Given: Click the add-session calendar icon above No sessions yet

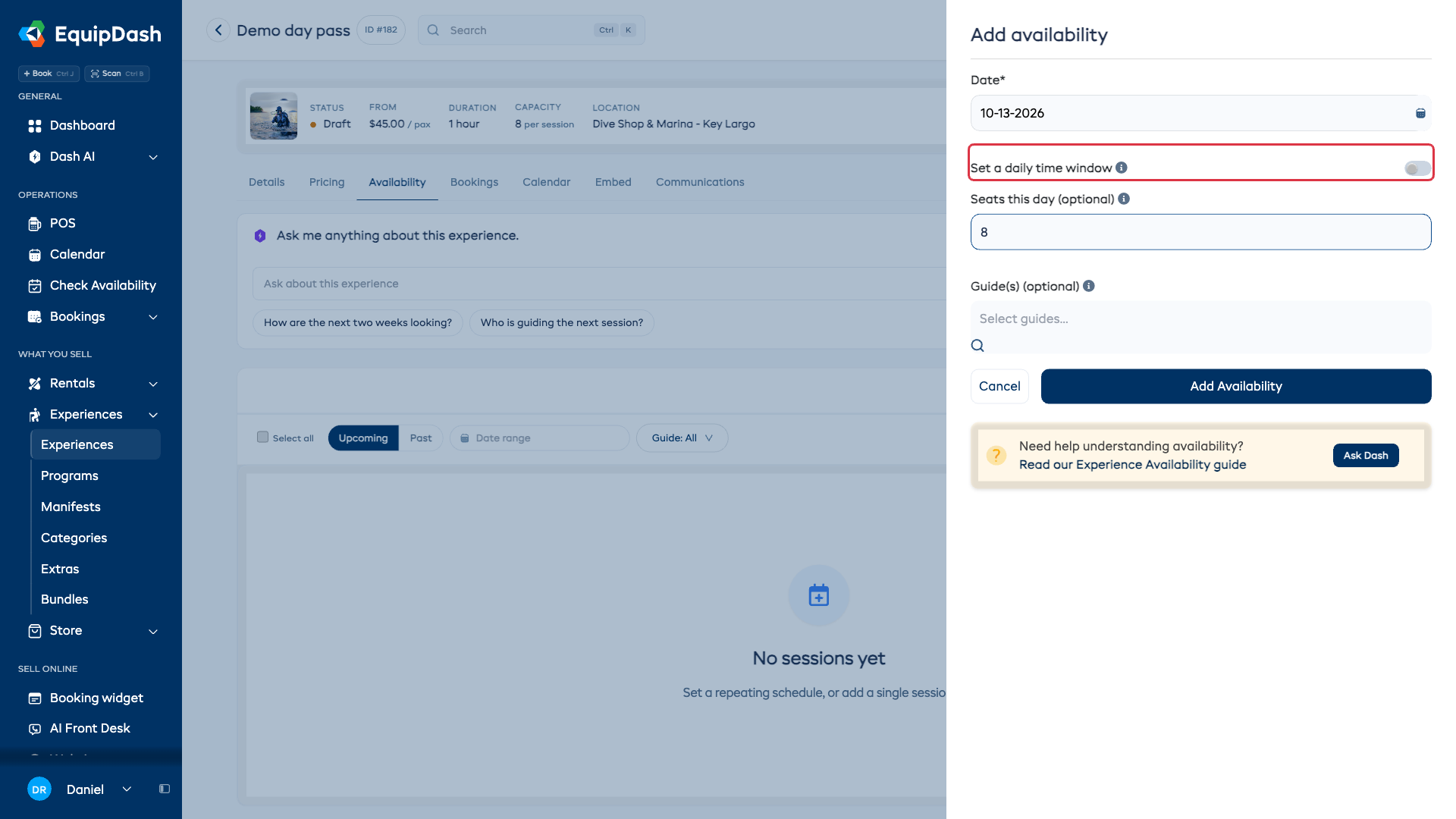Looking at the screenshot, I should [819, 595].
